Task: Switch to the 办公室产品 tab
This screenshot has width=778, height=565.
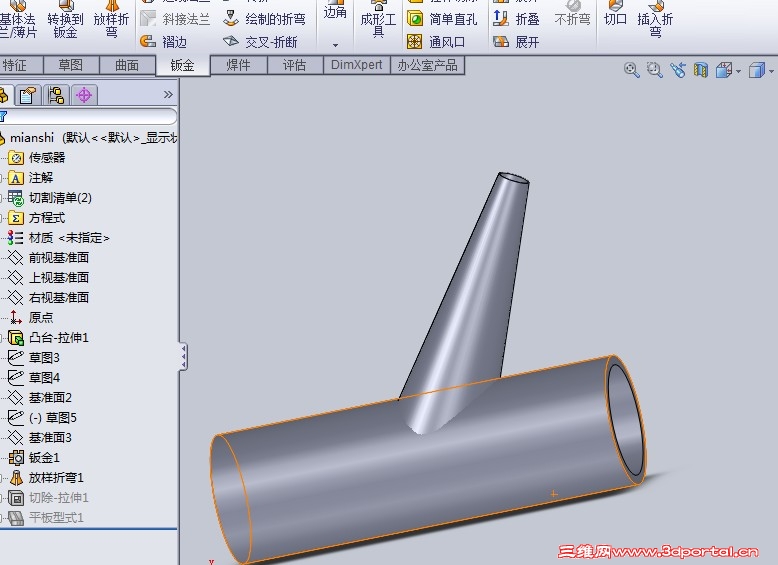Action: [427, 65]
